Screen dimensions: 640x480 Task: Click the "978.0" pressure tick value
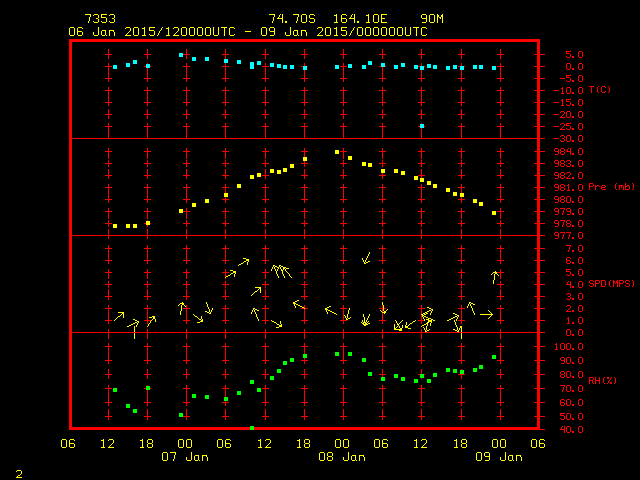(x=568, y=224)
